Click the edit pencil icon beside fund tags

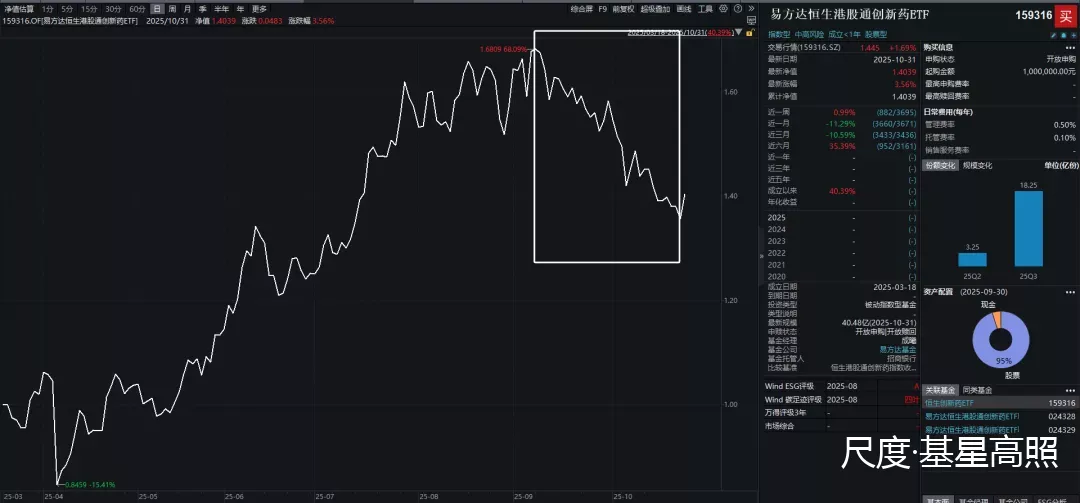coord(1052,34)
